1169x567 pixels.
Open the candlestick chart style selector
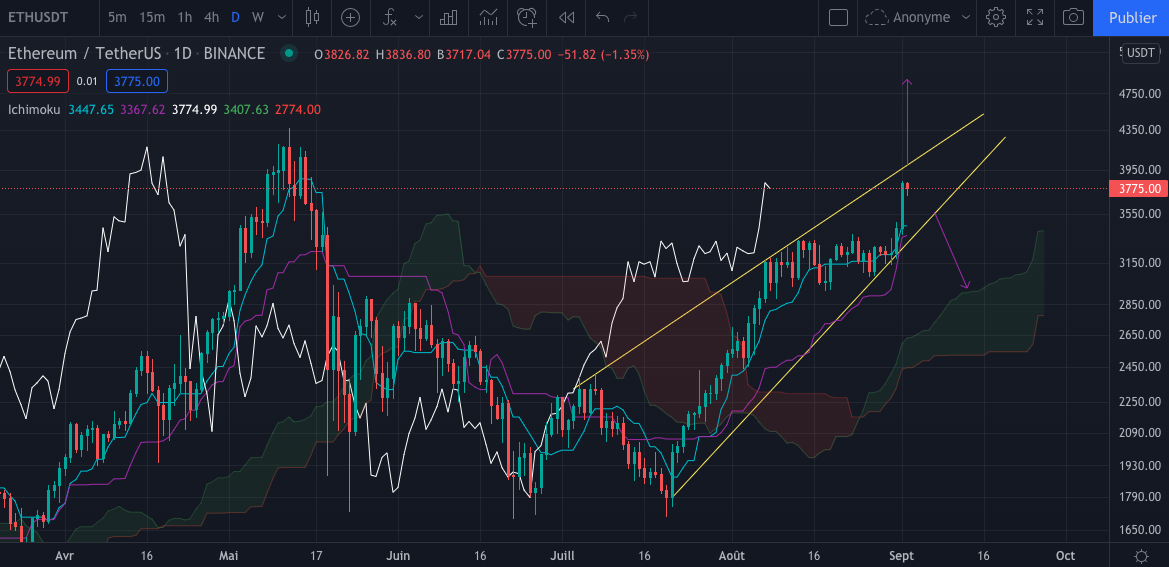pos(312,17)
